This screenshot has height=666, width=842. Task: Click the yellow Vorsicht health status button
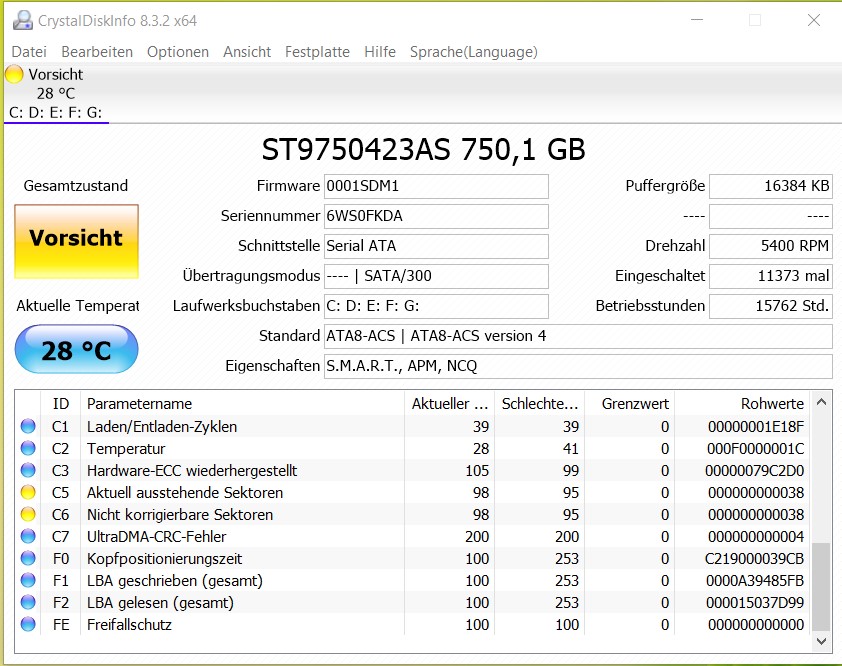[76, 242]
